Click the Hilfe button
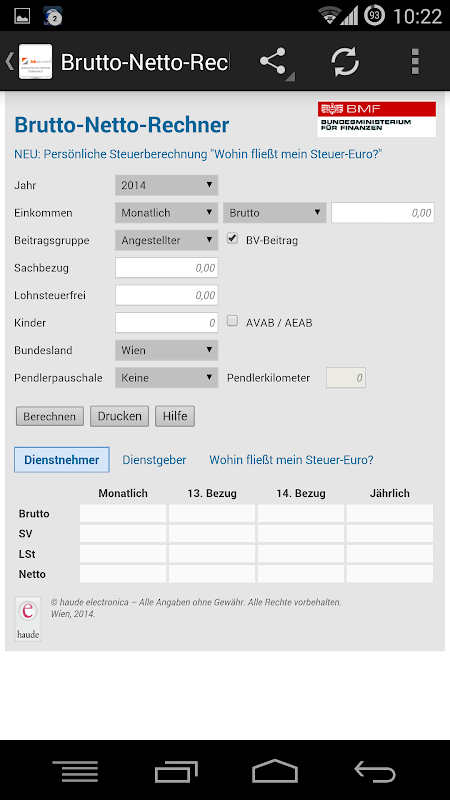 (x=175, y=416)
